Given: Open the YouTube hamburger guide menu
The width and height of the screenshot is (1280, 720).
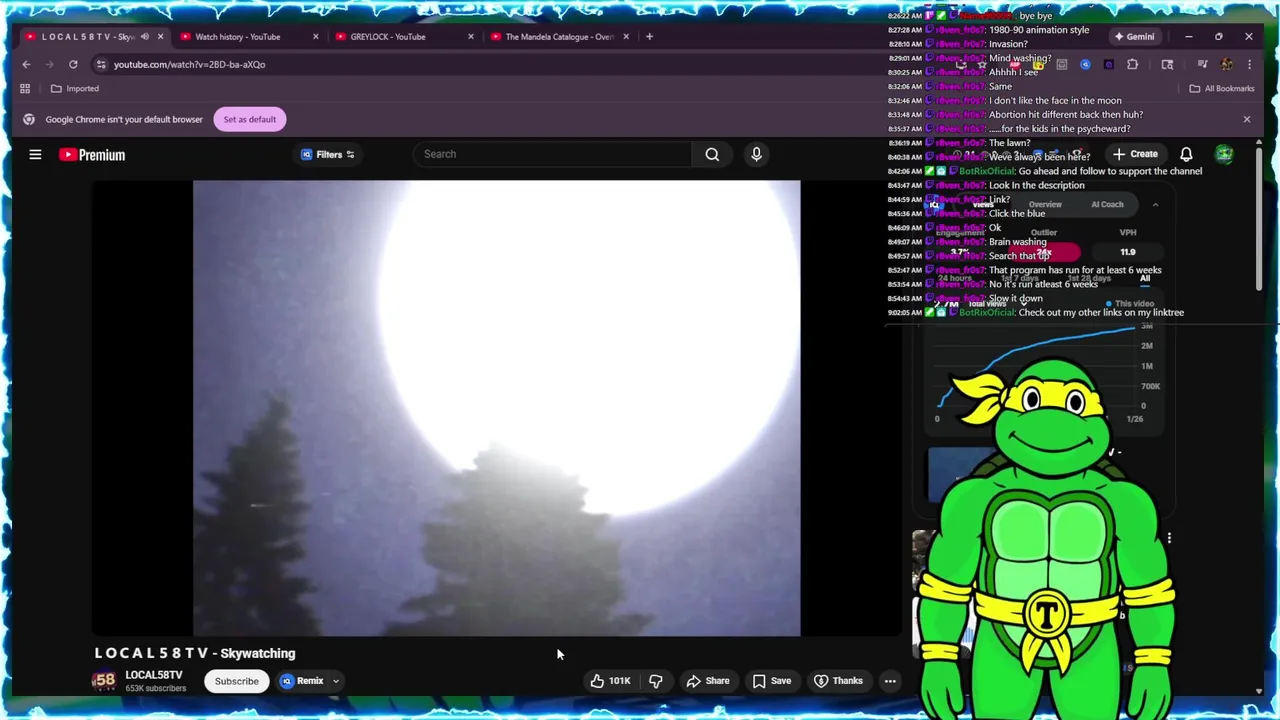Looking at the screenshot, I should click(x=35, y=155).
